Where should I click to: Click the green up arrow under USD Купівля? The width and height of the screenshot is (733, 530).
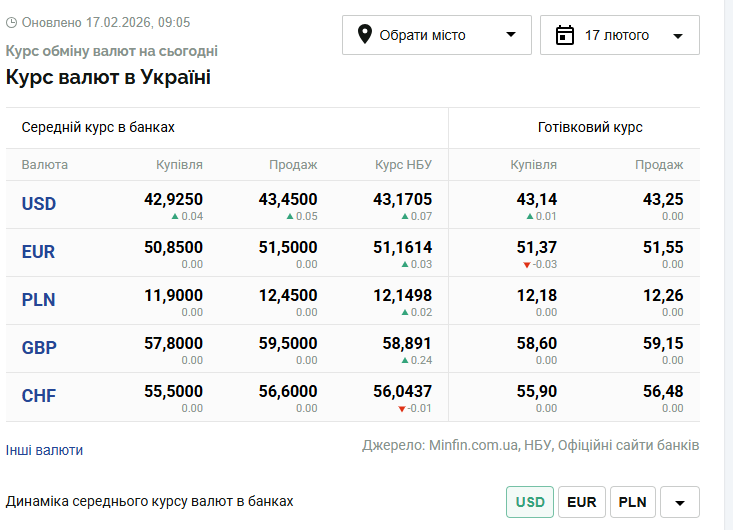[x=175, y=216]
